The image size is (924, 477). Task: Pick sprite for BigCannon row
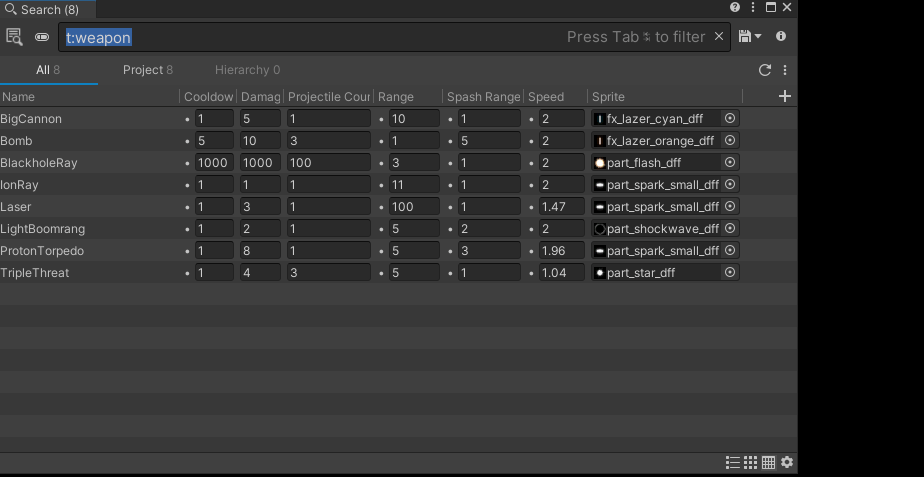point(730,118)
